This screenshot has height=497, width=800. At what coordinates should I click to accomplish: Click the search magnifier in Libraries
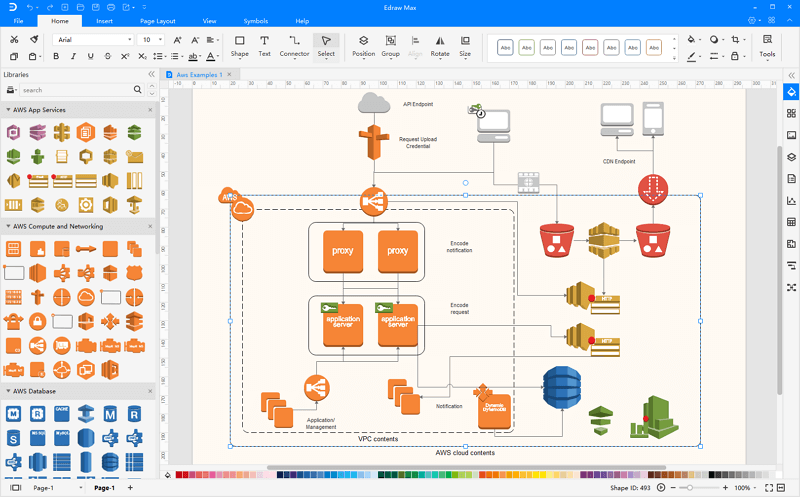(137, 89)
